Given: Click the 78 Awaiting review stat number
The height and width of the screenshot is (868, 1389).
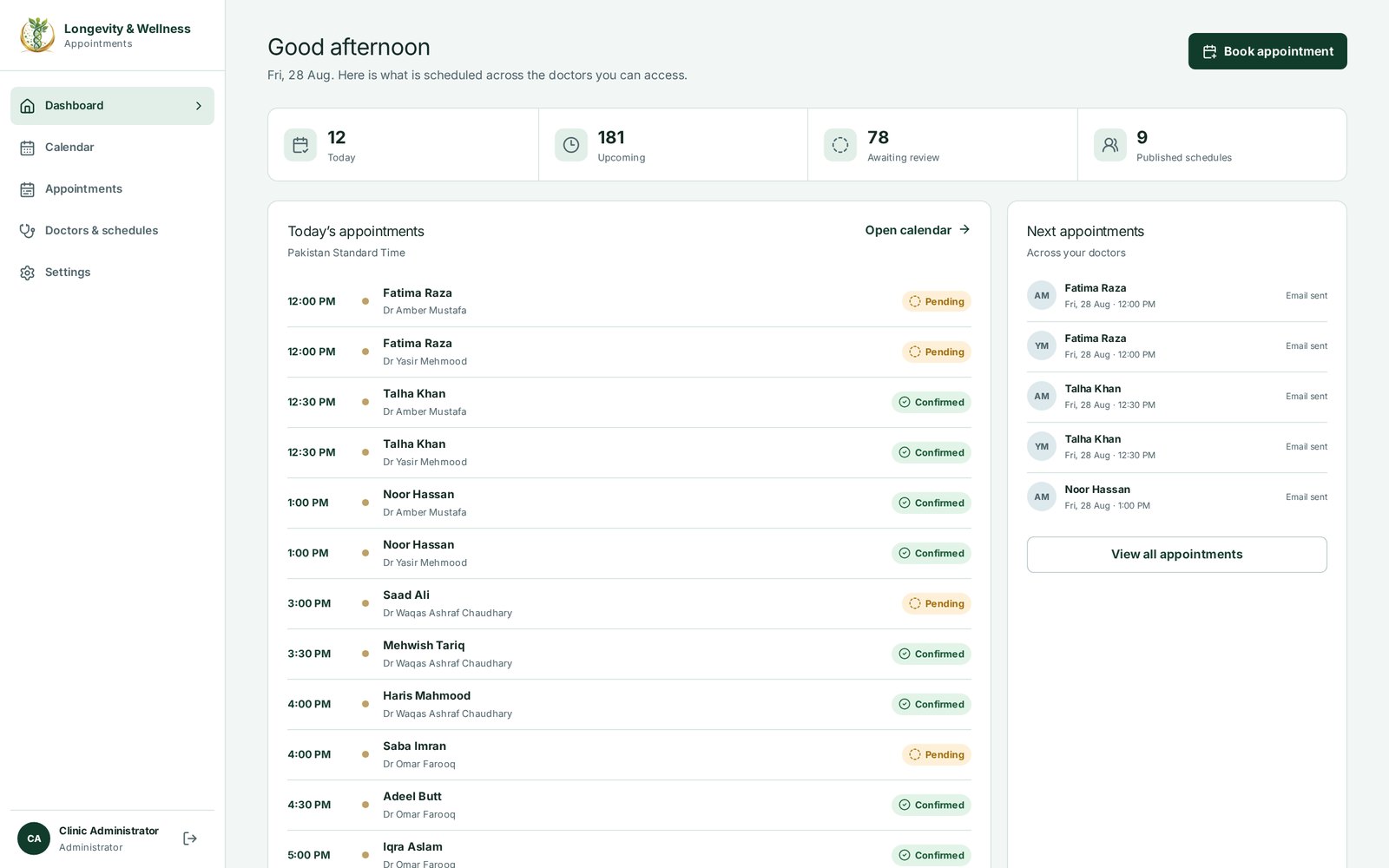Looking at the screenshot, I should (x=878, y=137).
